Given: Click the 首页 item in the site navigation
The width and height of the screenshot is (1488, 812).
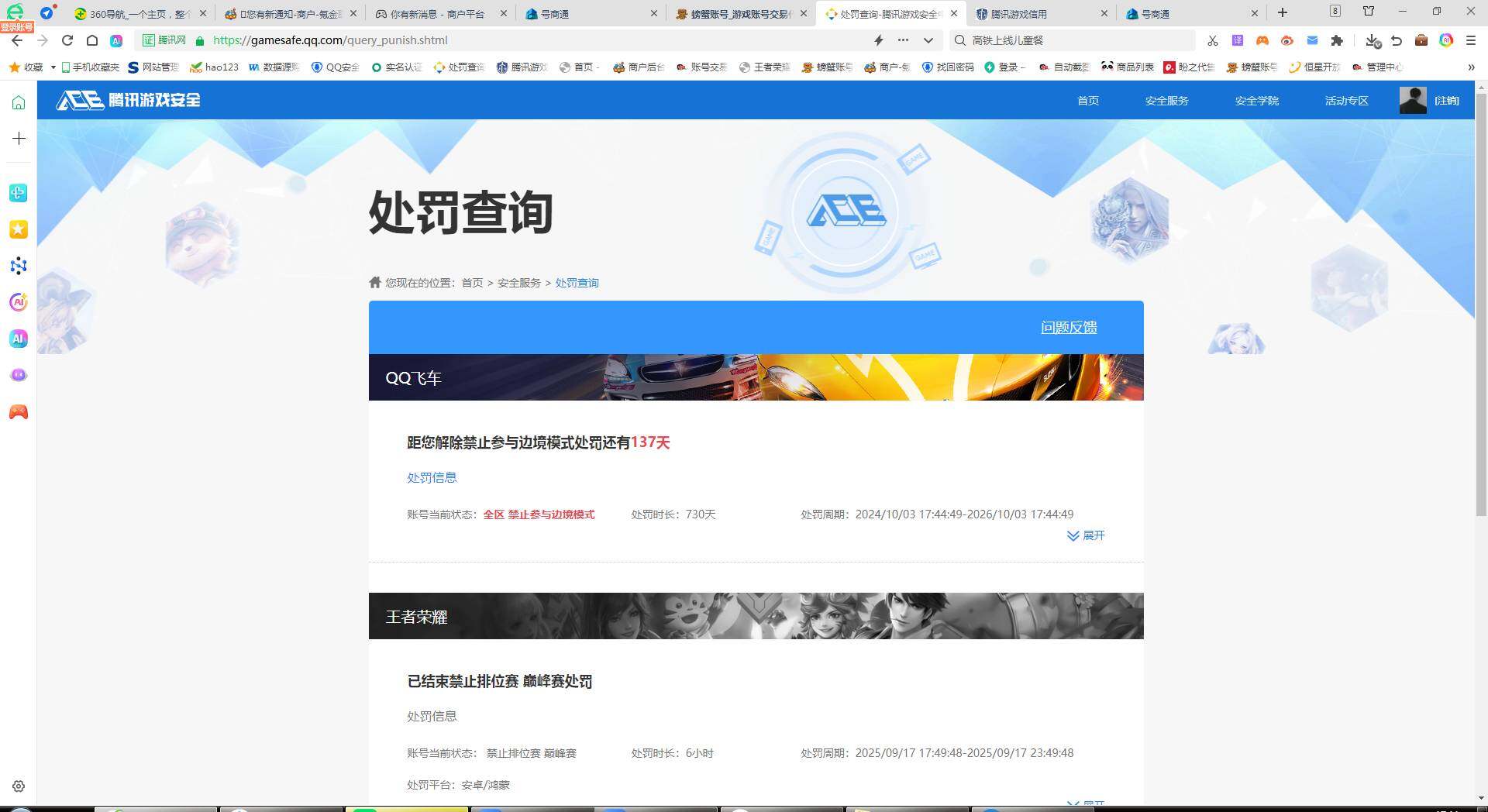Looking at the screenshot, I should coord(1088,101).
